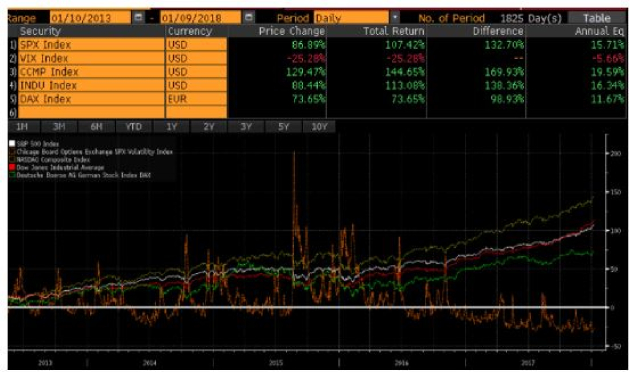Click the INDU Index security field
The image size is (630, 372).
coord(91,86)
